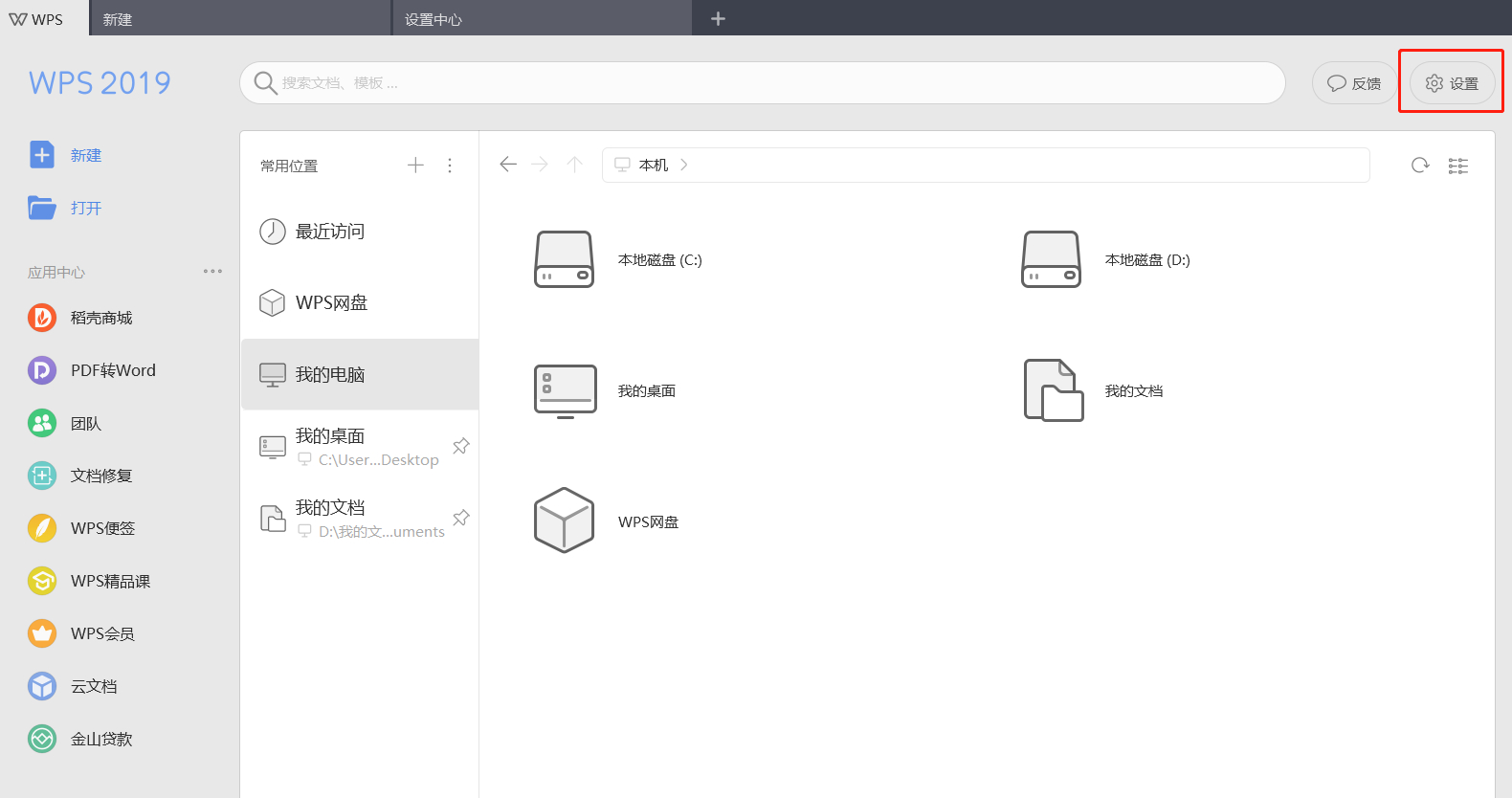Select 我的文档 in locations list
Screen dimensions: 1512x798
(x=360, y=519)
